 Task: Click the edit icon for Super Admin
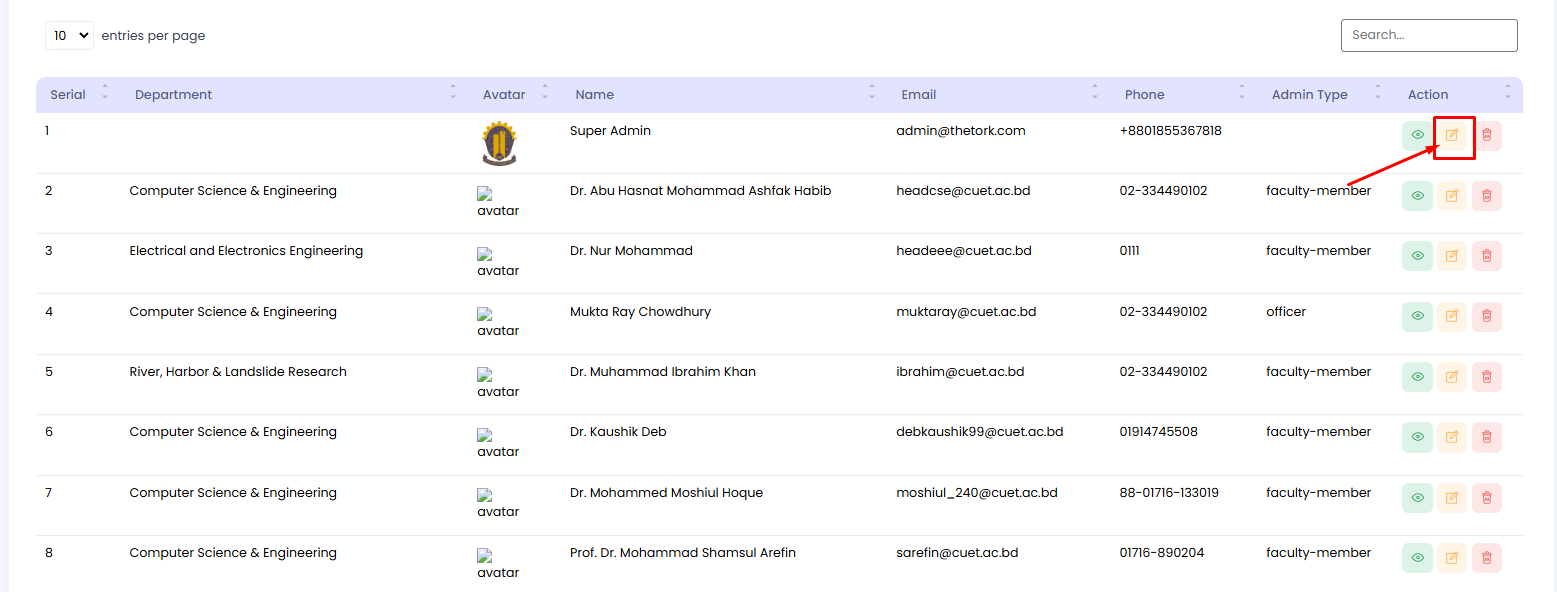coord(1452,135)
